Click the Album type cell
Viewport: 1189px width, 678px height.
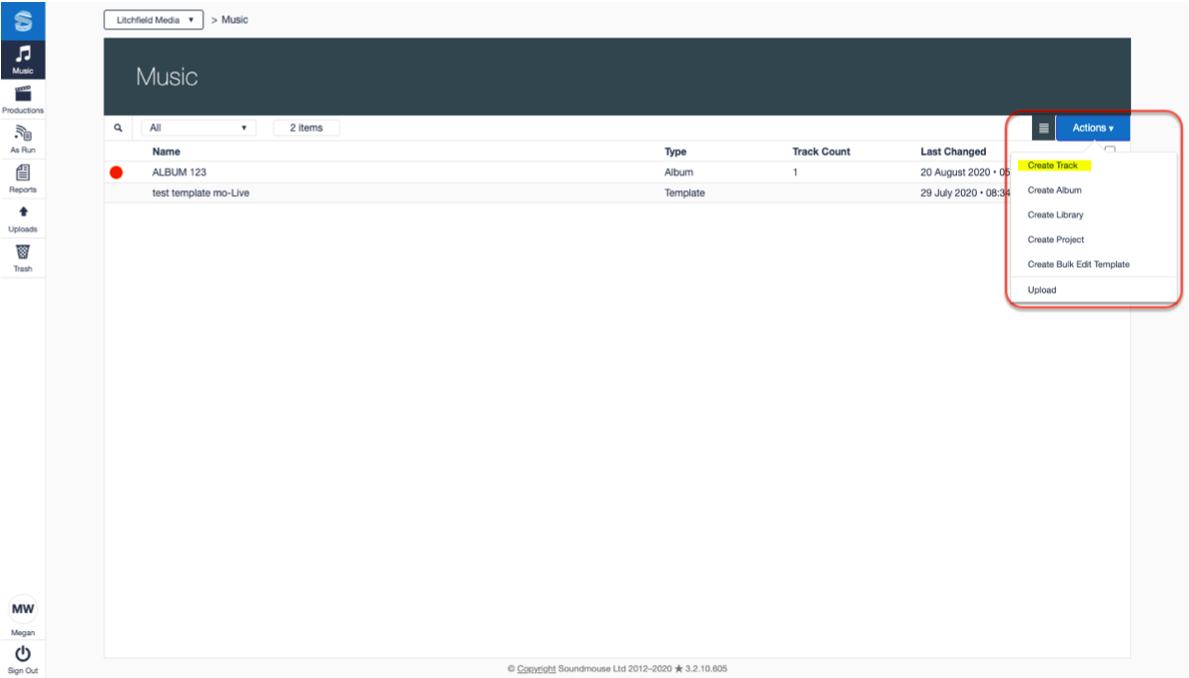pyautogui.click(x=679, y=172)
